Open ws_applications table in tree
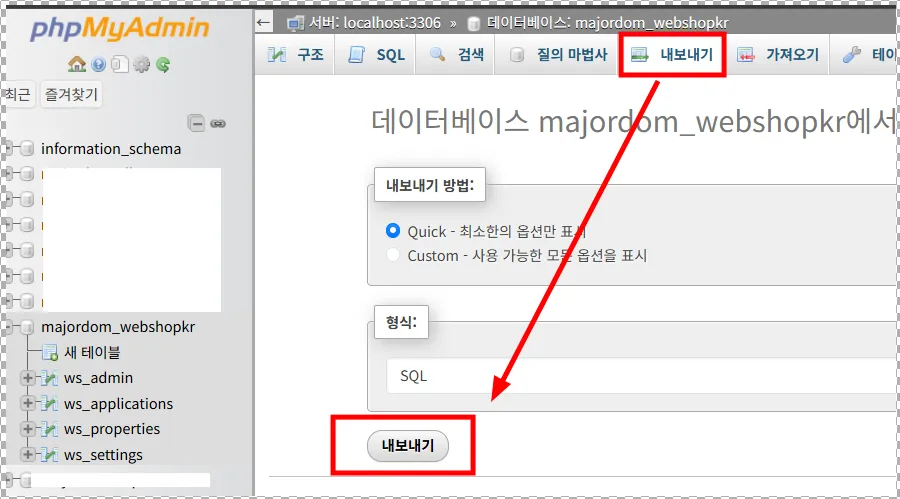Viewport: 900px width, 499px height. pyautogui.click(x=118, y=404)
